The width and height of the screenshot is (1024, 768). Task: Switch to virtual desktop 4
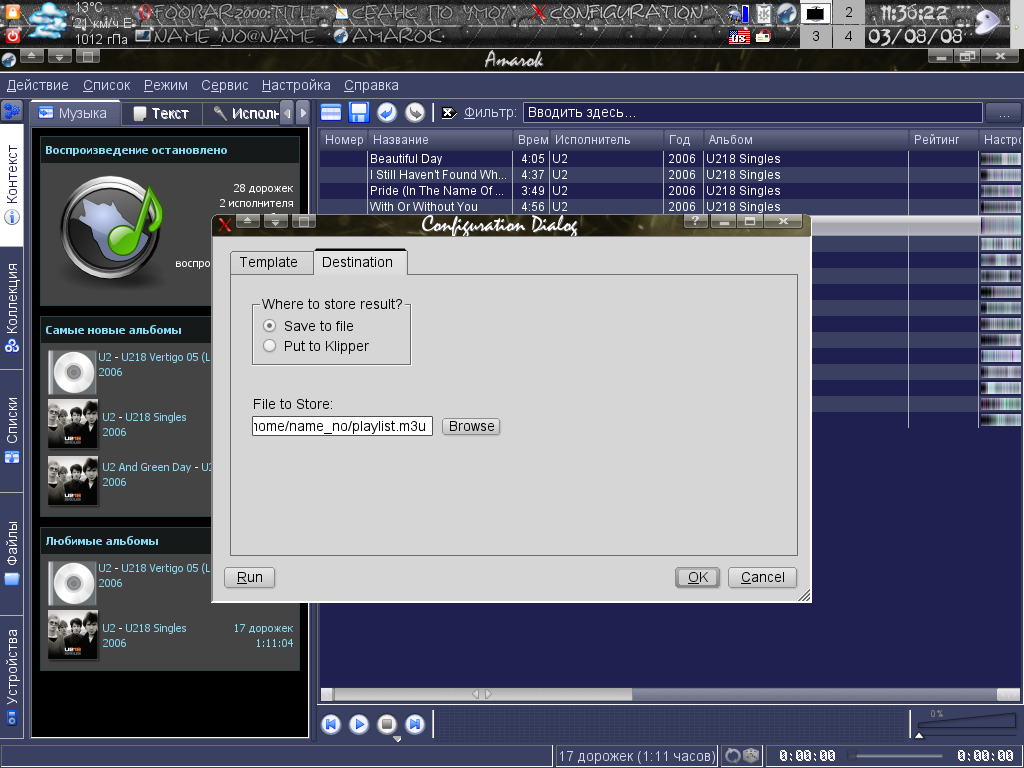(x=848, y=36)
